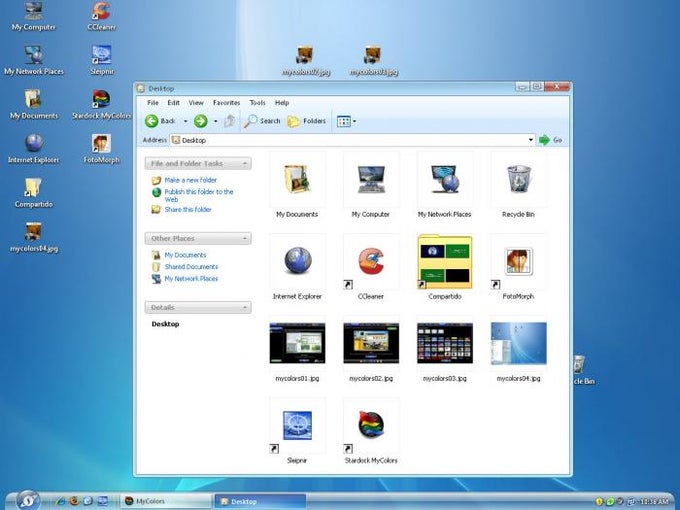Select mycolors03.jpg file on desktop

point(374,61)
